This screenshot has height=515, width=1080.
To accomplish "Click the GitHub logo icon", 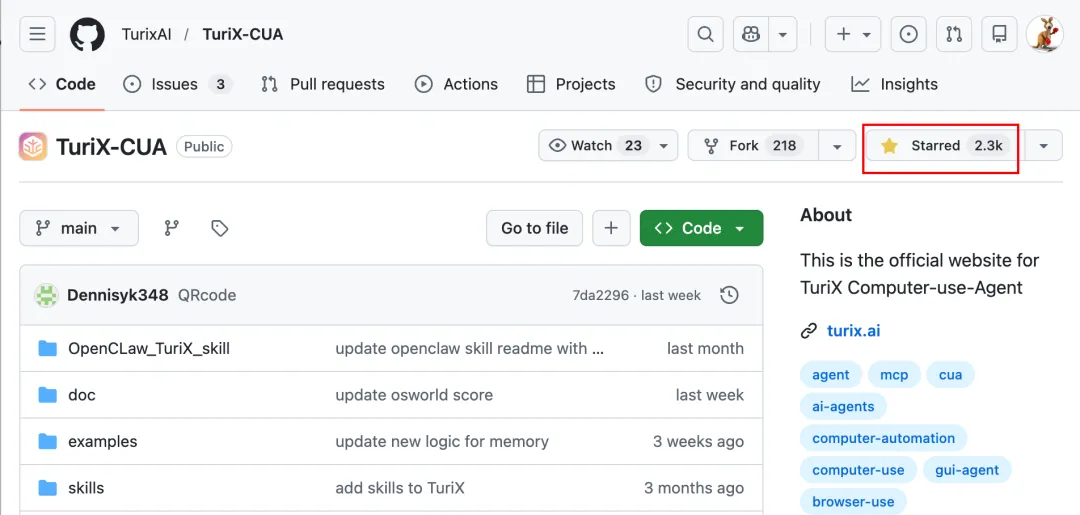I will pyautogui.click(x=87, y=34).
